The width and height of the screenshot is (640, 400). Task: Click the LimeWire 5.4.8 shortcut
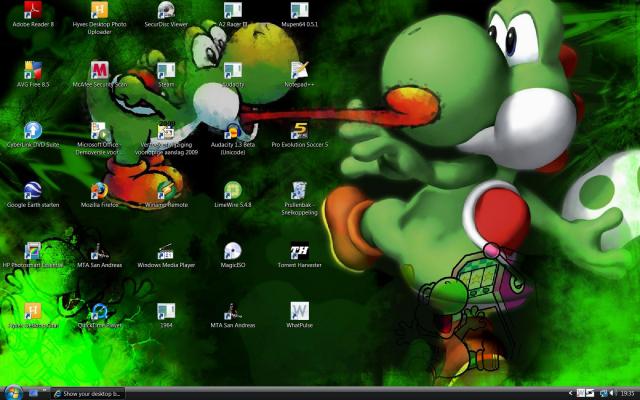233,191
